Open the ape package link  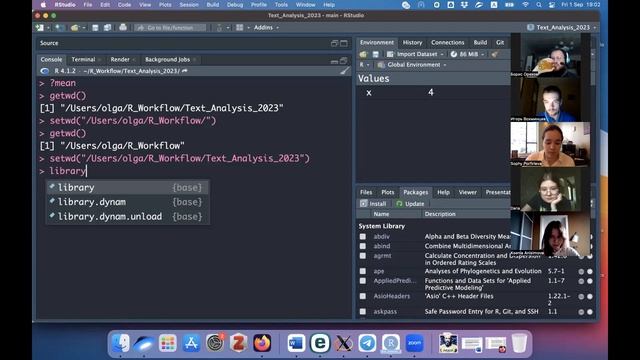point(379,271)
